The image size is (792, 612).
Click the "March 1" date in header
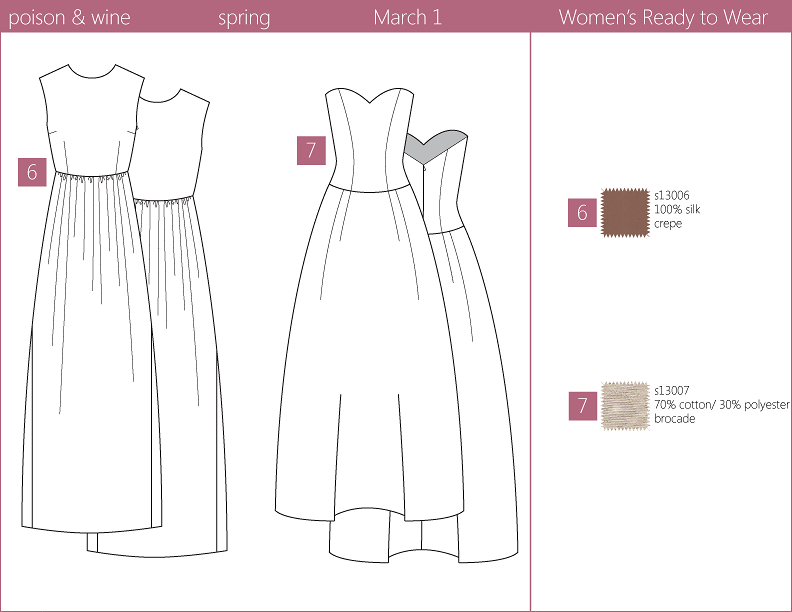408,17
